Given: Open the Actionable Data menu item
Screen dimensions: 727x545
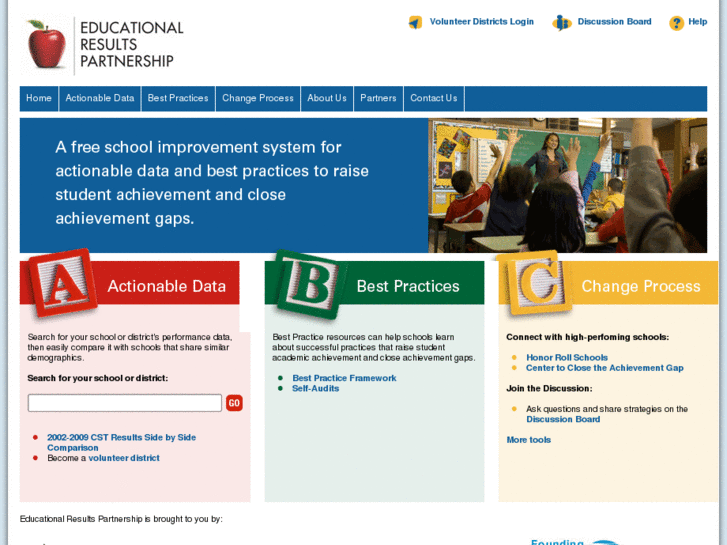Looking at the screenshot, I should [x=100, y=98].
